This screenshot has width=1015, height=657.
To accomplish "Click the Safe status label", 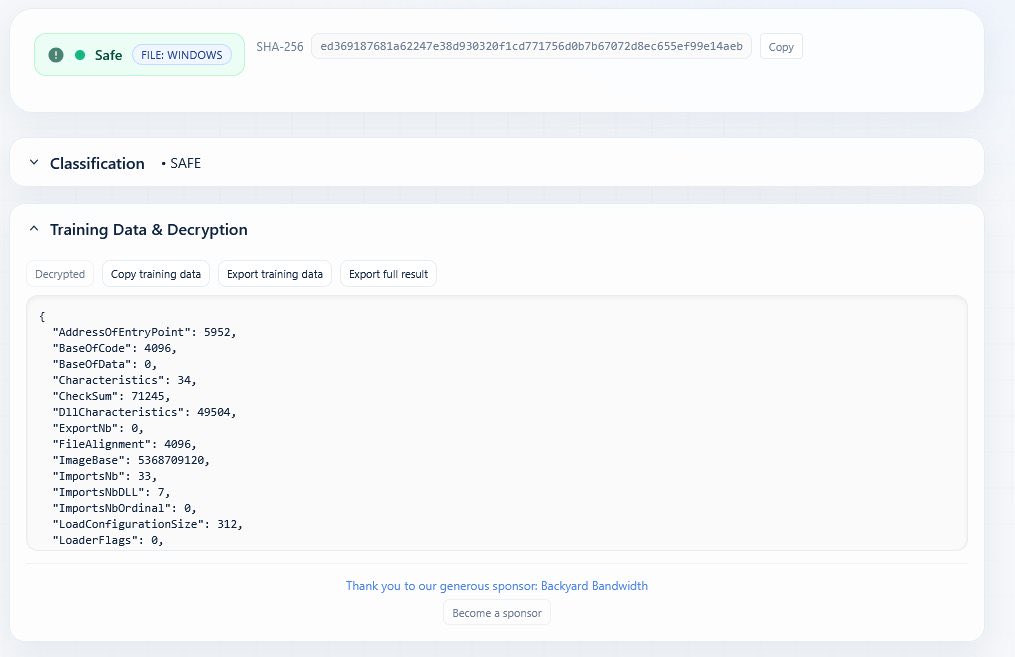I will 108,55.
